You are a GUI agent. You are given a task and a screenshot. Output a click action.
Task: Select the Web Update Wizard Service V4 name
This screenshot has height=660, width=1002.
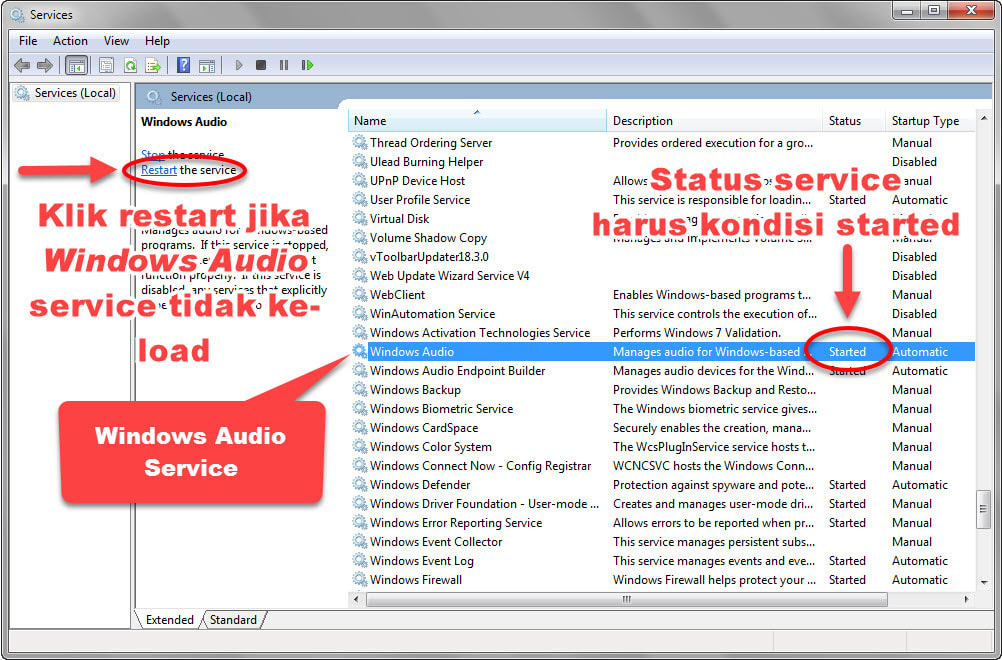(x=450, y=276)
